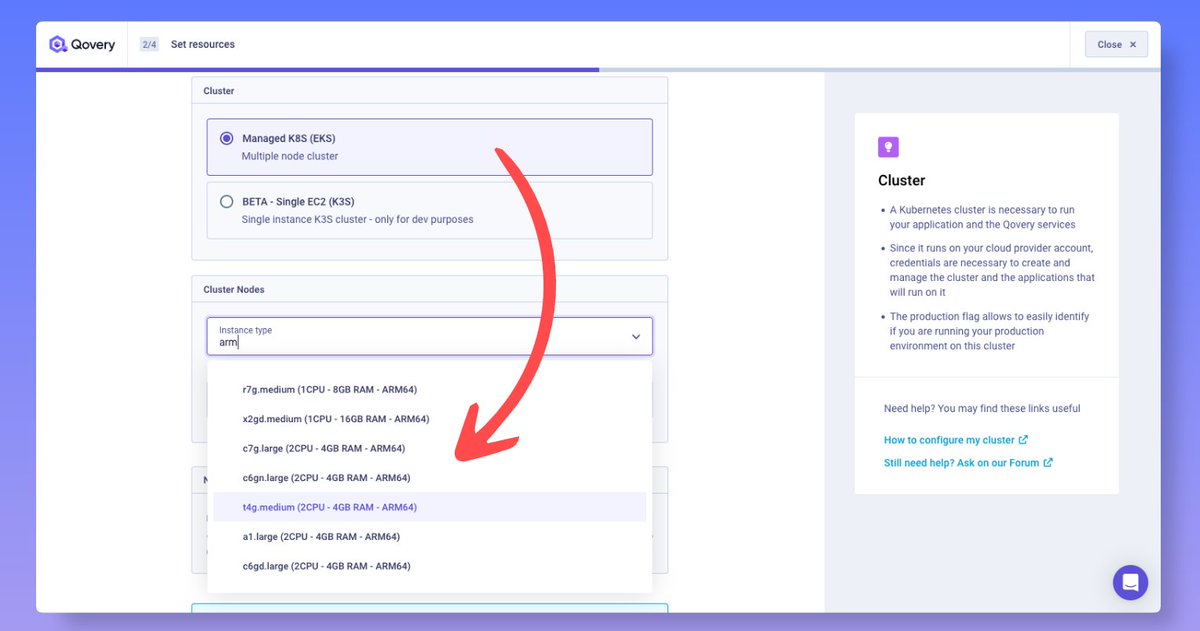The image size is (1200, 631).
Task: Open the chat support bubble icon
Action: [1130, 582]
